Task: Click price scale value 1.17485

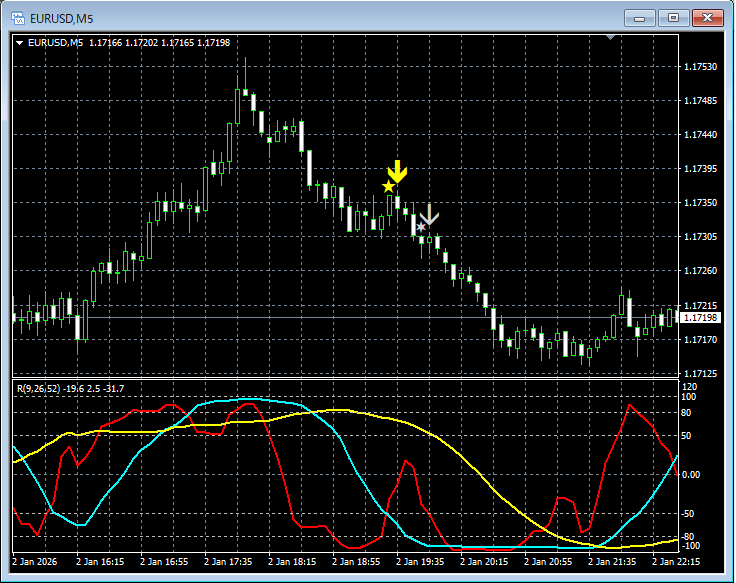Action: coord(700,100)
